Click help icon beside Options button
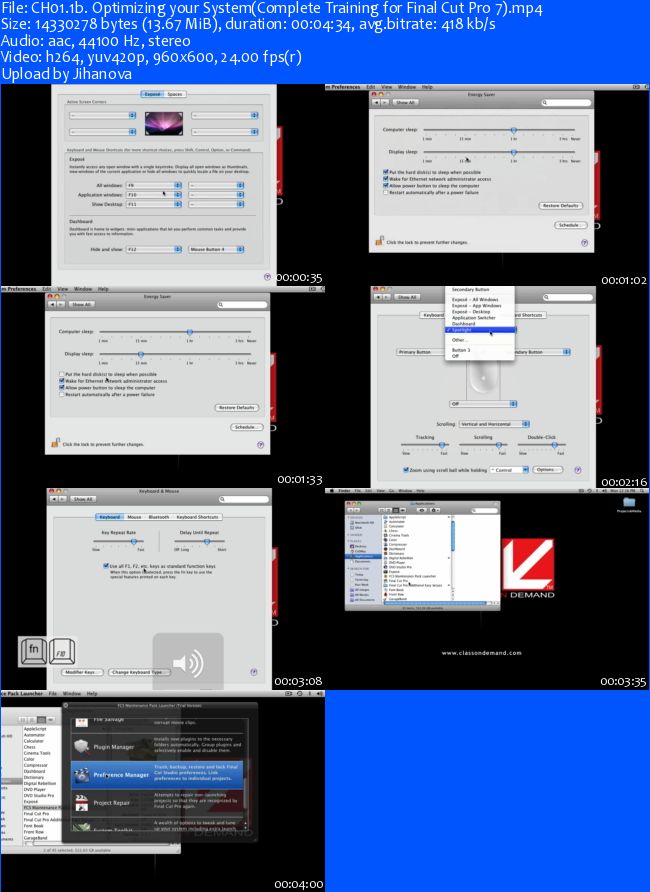This screenshot has width=650, height=892. point(577,470)
